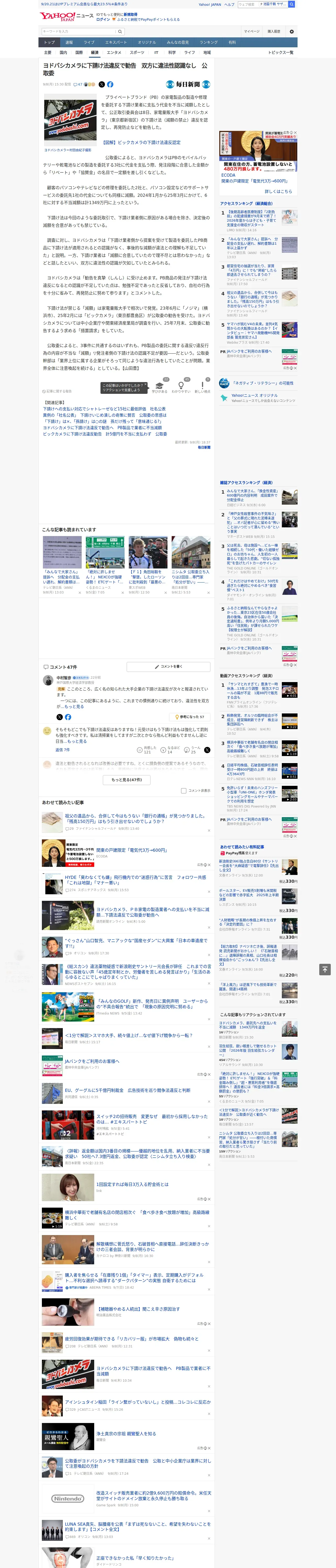The width and height of the screenshot is (336, 1568).
Task: Share 中村智彦's comment on Facebook
Action: coord(68,717)
